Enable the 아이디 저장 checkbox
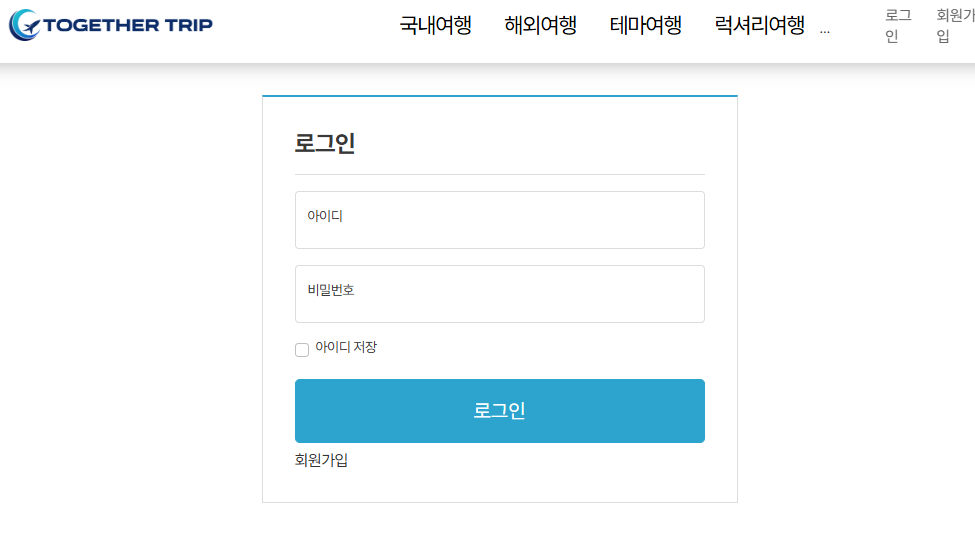 pyautogui.click(x=302, y=350)
